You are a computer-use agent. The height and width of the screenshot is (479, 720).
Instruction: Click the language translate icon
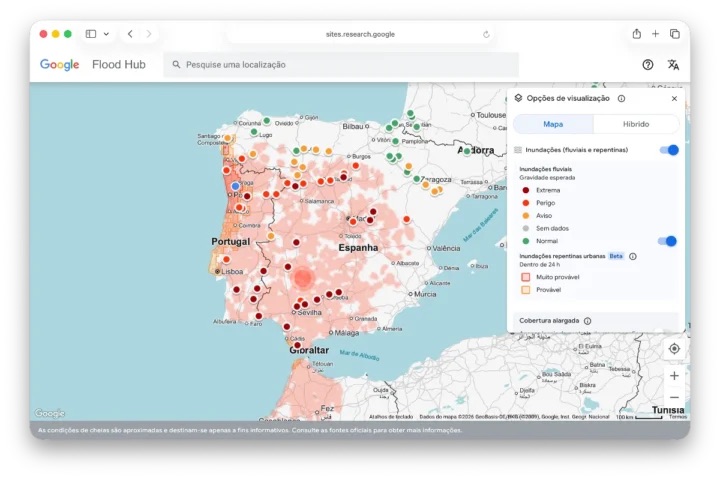click(x=673, y=64)
